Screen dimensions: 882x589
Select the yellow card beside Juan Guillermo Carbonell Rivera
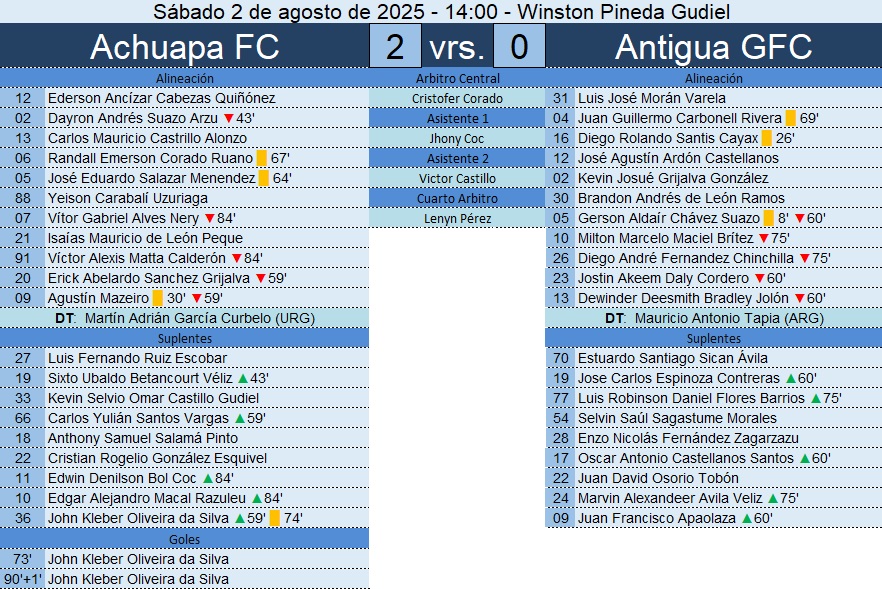click(791, 118)
